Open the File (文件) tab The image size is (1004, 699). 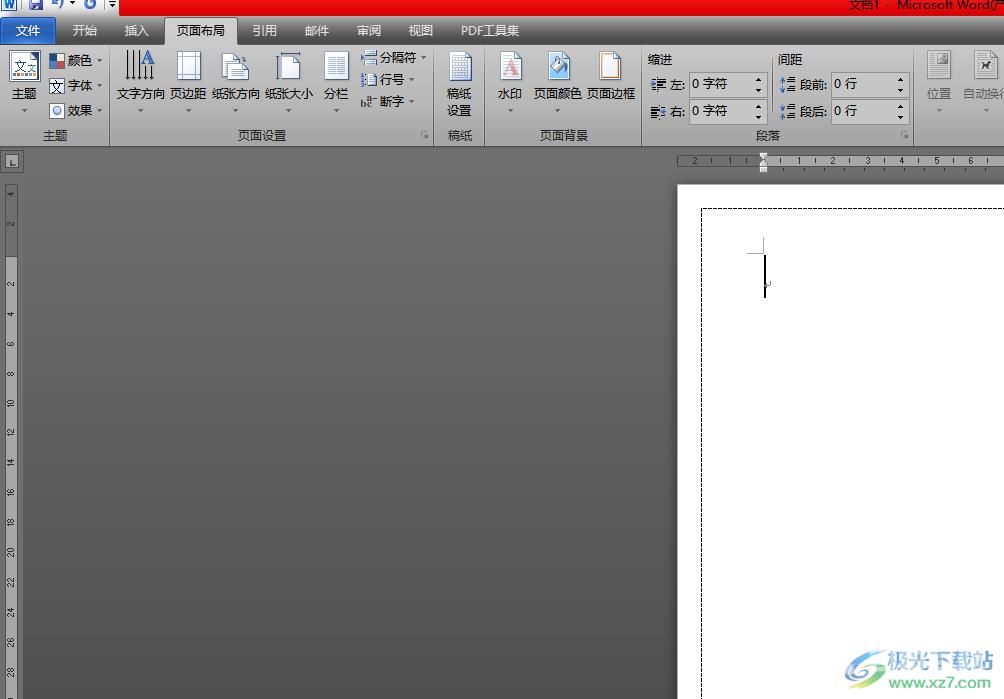[28, 31]
